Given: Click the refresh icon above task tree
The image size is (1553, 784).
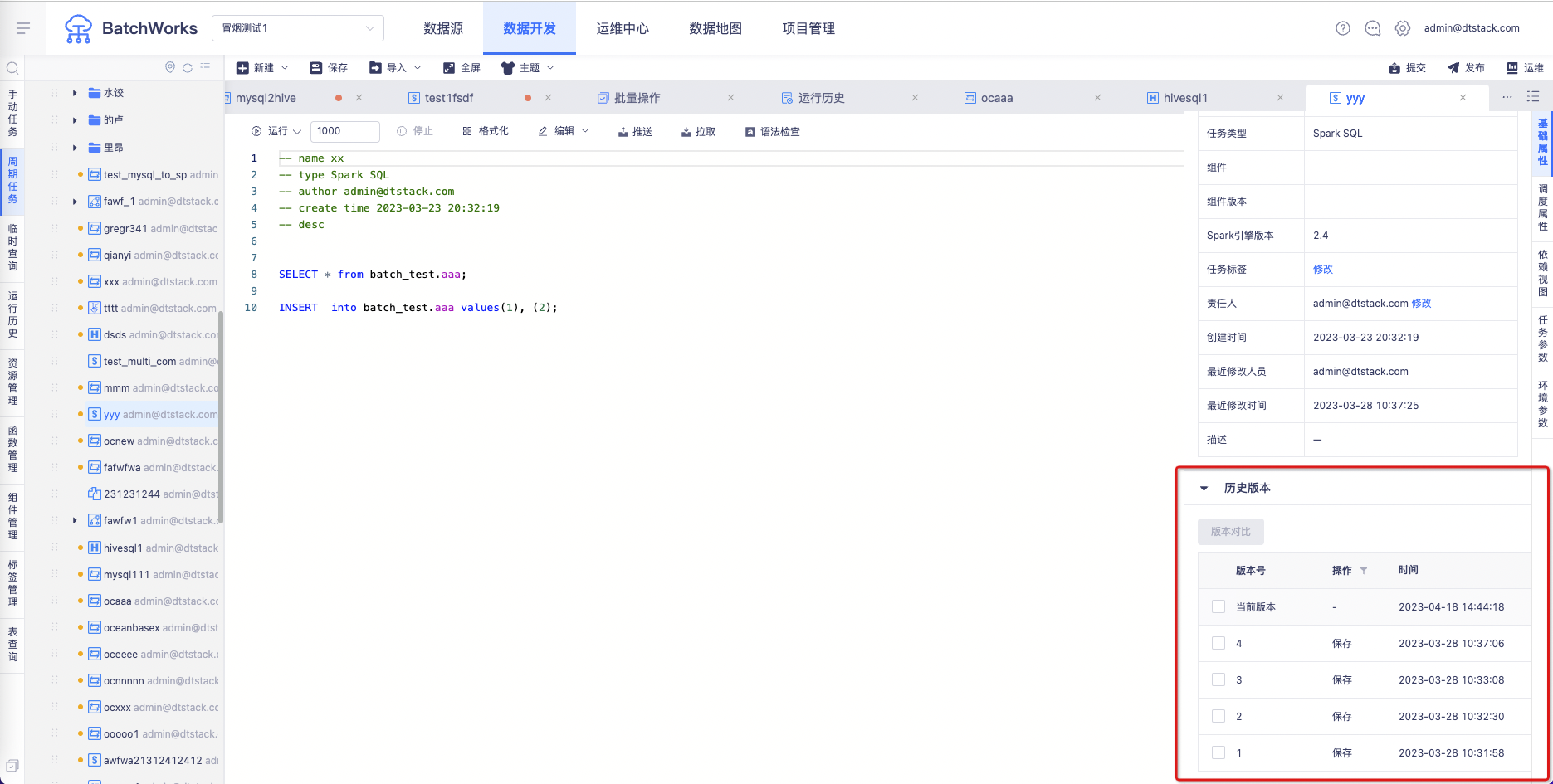Looking at the screenshot, I should [188, 68].
